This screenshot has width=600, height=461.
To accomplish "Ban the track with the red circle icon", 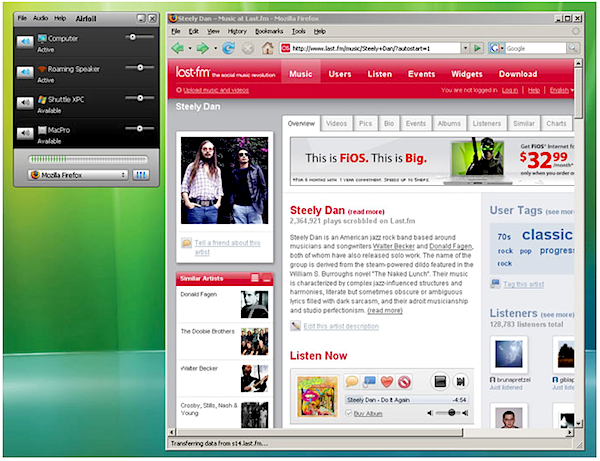I will pos(404,381).
